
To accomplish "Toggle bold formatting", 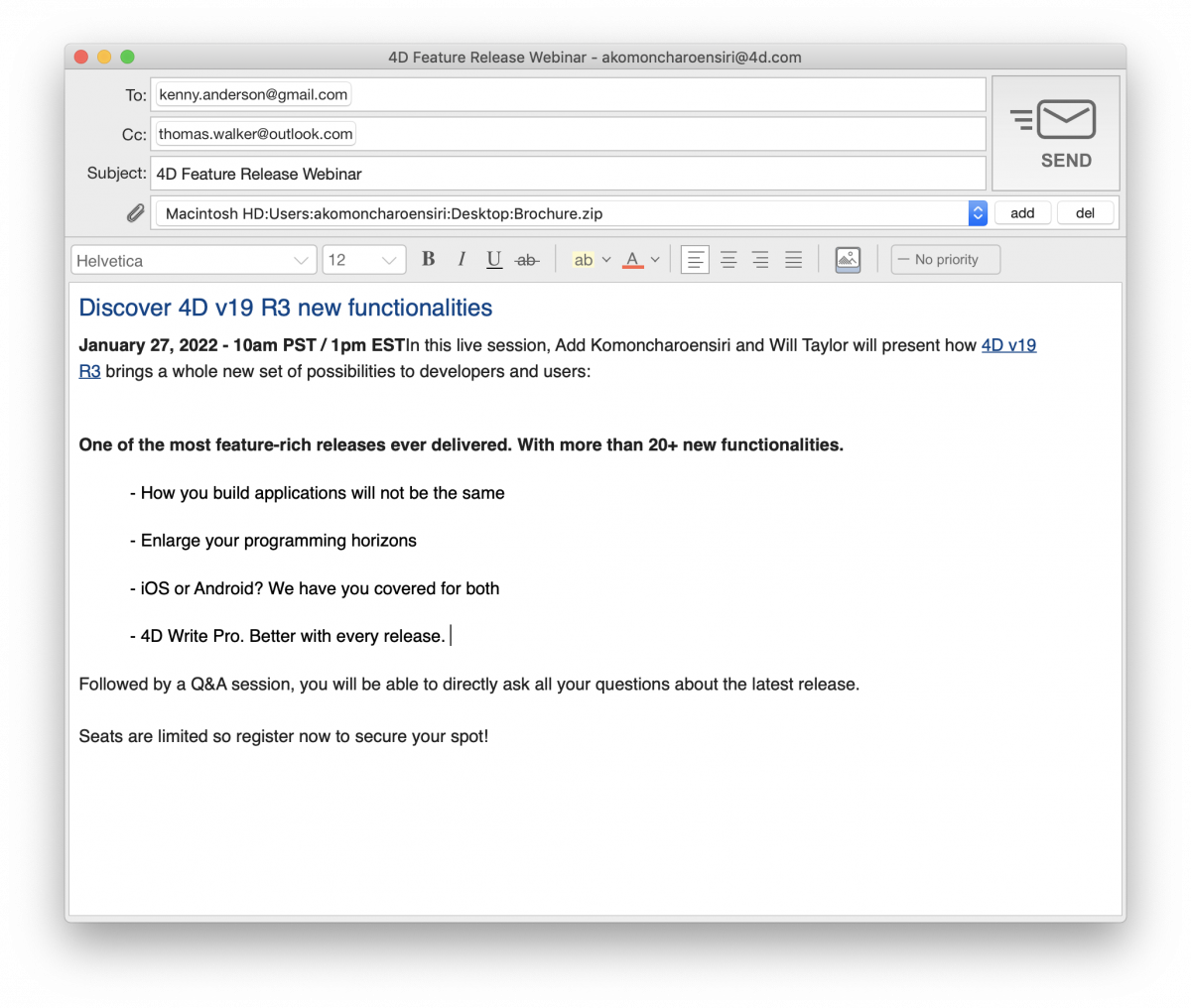I will (x=429, y=259).
